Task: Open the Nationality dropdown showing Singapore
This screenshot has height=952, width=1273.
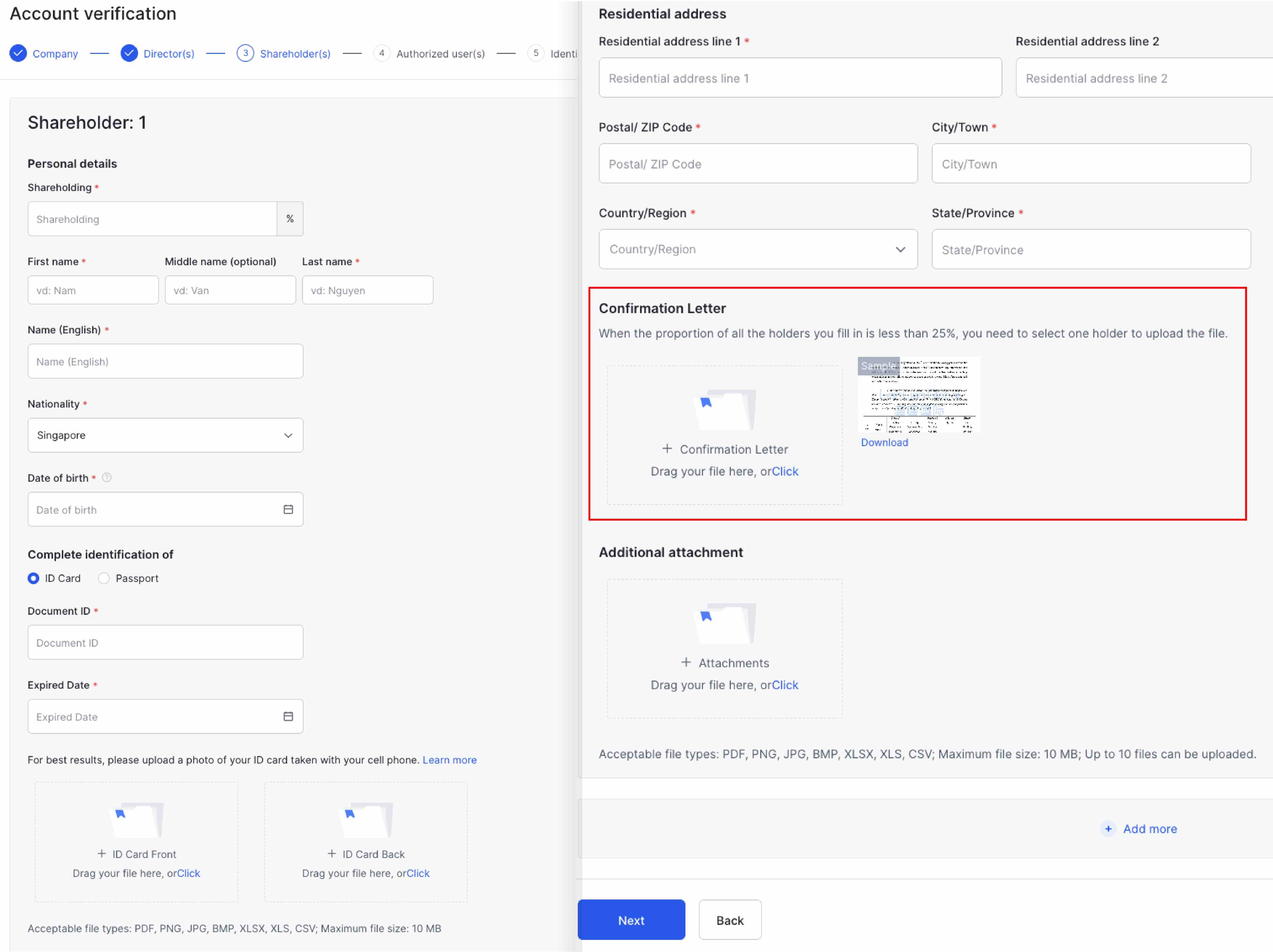Action: tap(165, 435)
